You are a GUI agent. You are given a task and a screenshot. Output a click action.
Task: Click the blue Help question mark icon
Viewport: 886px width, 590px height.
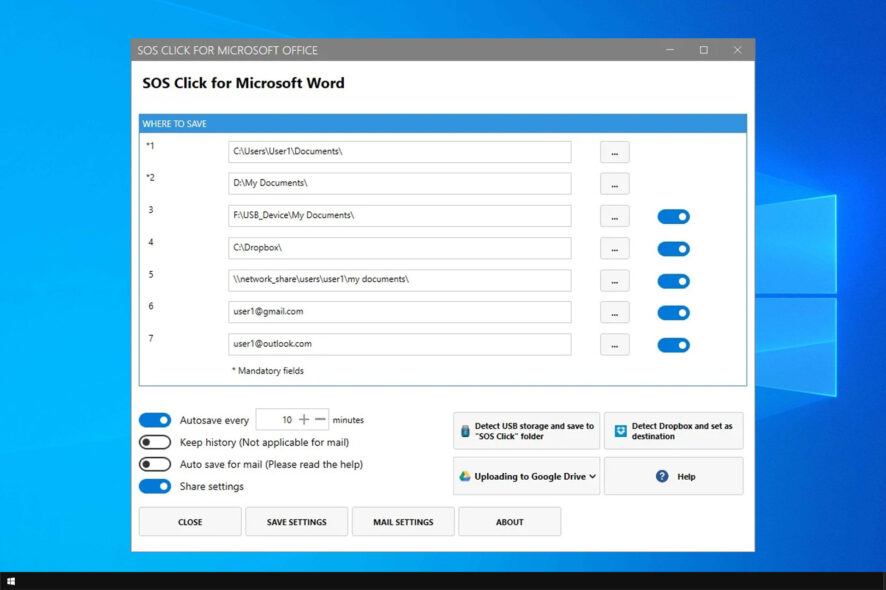(x=662, y=476)
